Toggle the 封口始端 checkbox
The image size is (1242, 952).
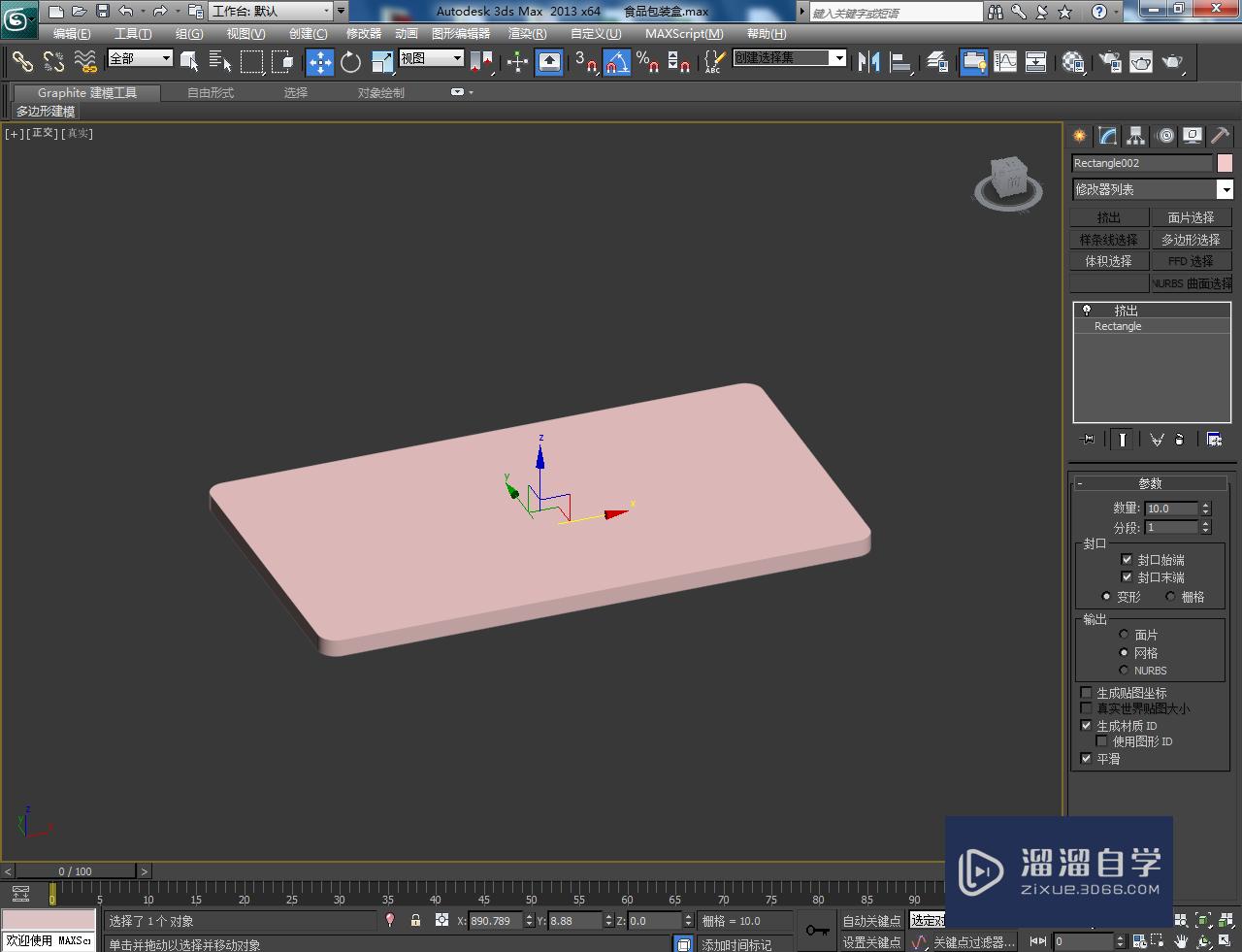[1127, 560]
